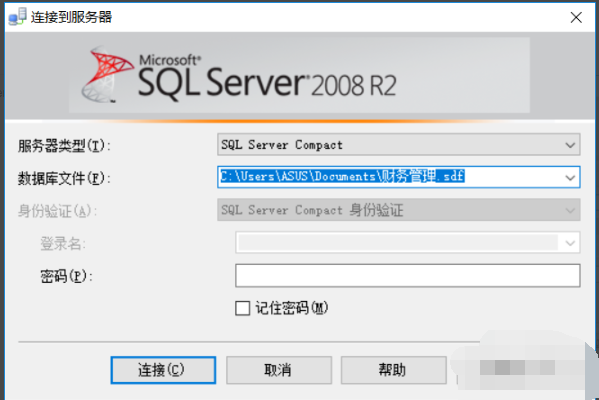Screen dimensions: 599x400
Task: Enable the 记住密码 checkbox
Action: click(242, 308)
